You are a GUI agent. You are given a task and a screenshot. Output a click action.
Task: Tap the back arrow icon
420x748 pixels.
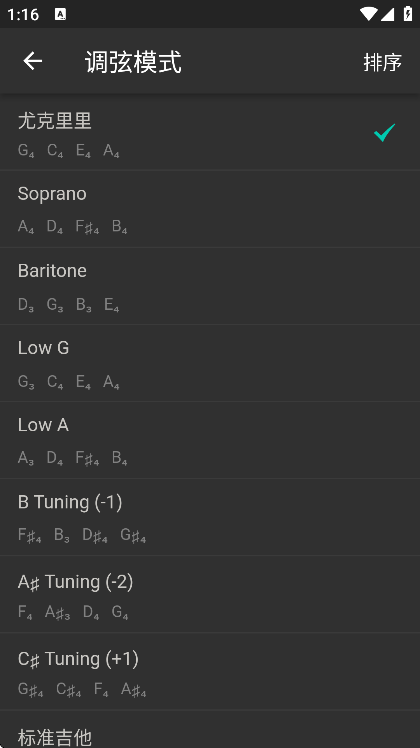pos(32,61)
